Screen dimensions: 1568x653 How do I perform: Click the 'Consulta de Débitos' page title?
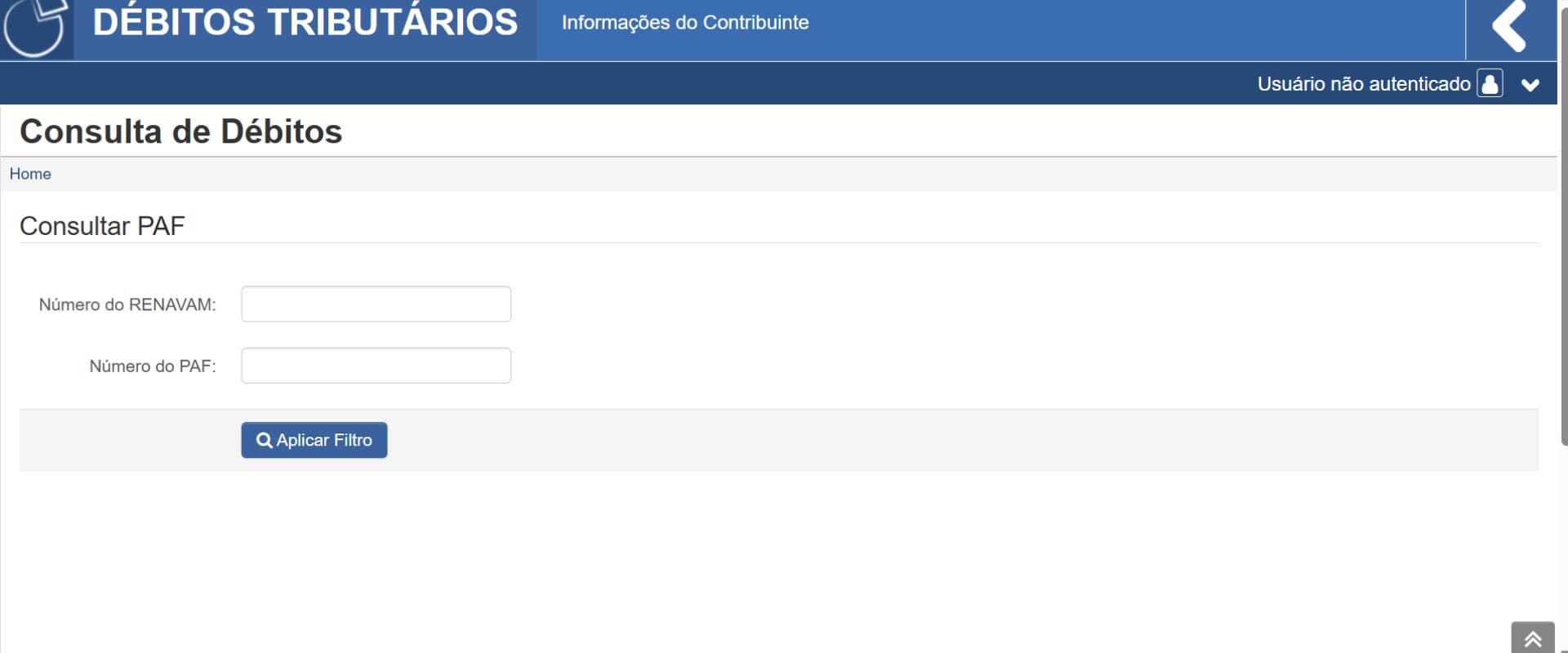pos(180,131)
